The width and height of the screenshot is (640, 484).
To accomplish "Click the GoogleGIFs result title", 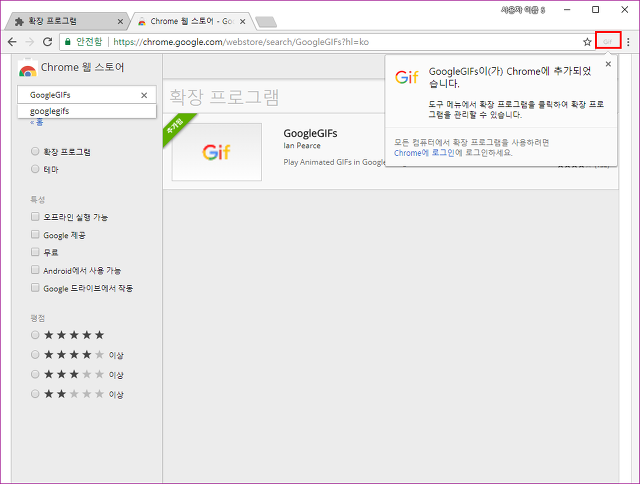I will click(x=310, y=133).
